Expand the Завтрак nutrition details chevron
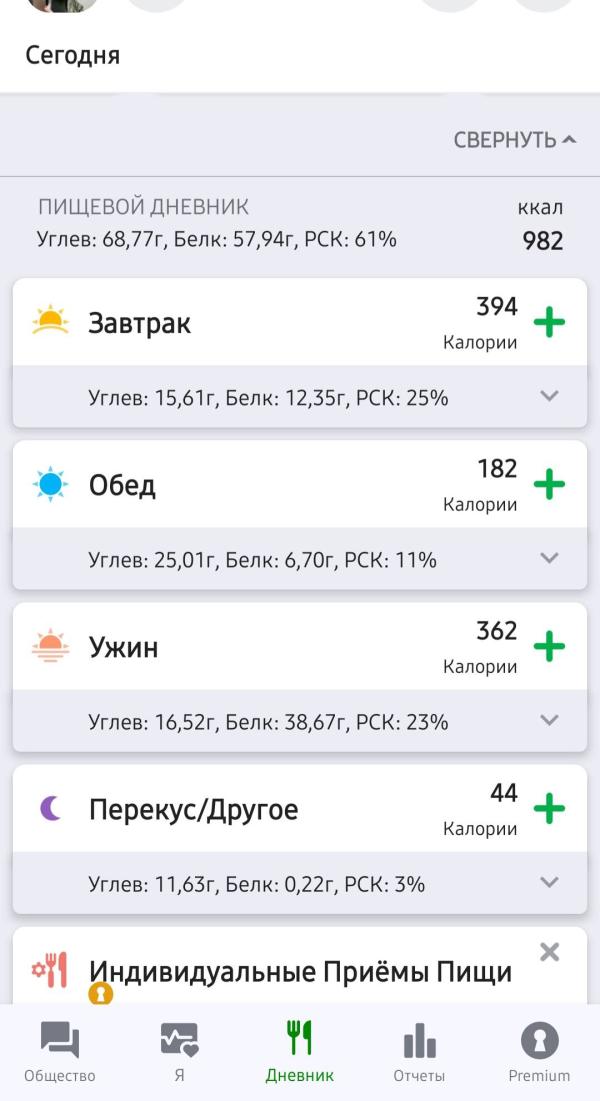Image resolution: width=600 pixels, height=1101 pixels. (549, 396)
